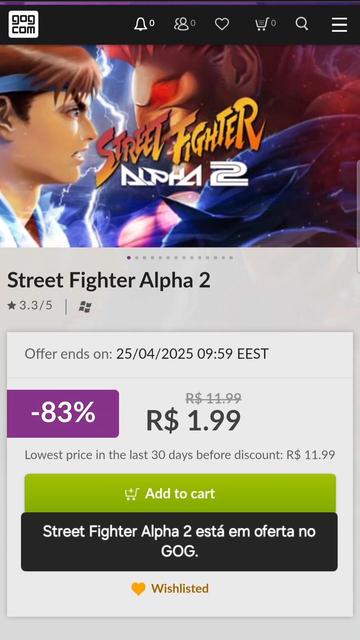The width and height of the screenshot is (360, 640).
Task: Click the R$ 1.99 price
Action: point(193,420)
